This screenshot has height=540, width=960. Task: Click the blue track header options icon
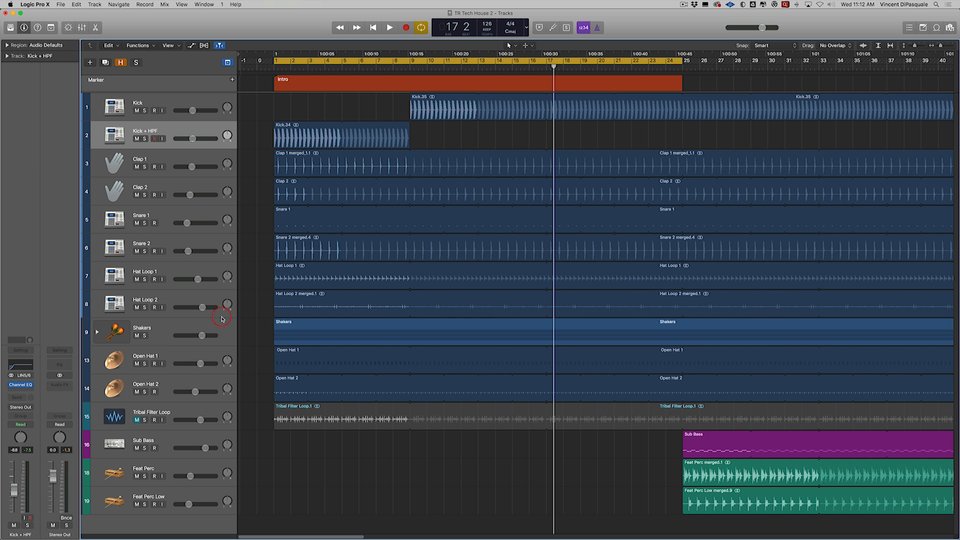point(227,62)
